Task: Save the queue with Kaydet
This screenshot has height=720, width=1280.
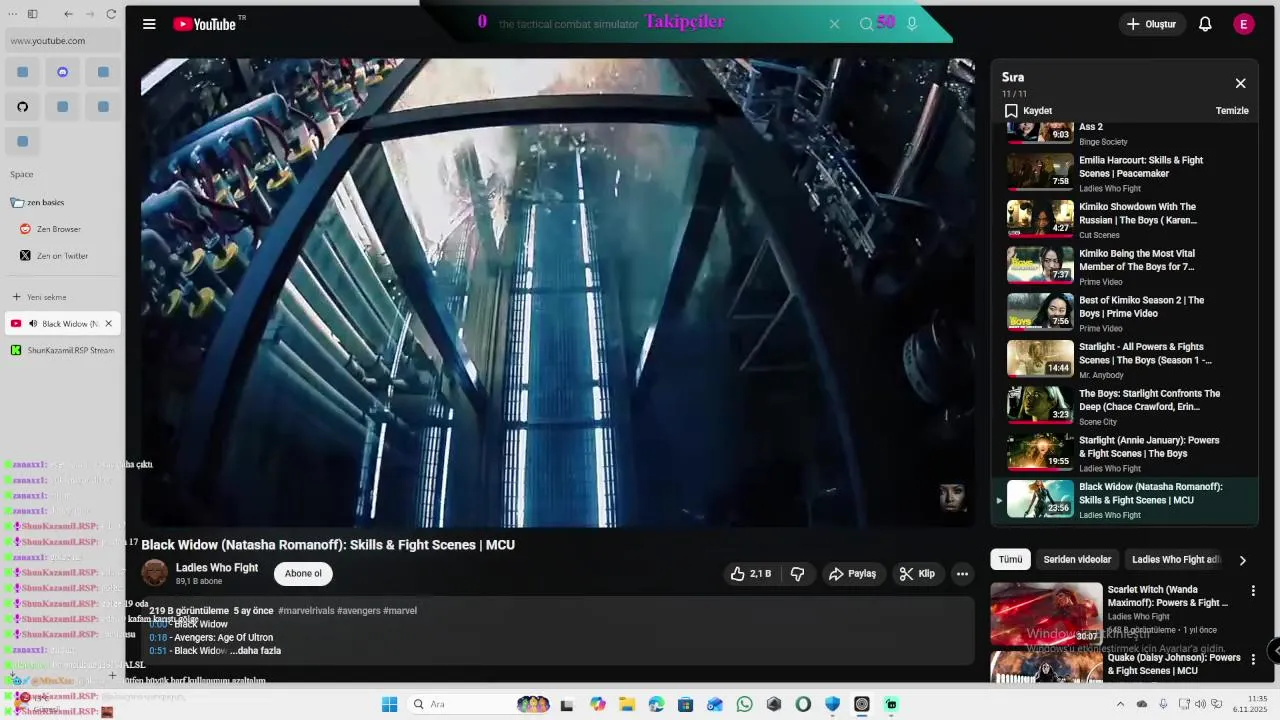Action: pos(1028,111)
